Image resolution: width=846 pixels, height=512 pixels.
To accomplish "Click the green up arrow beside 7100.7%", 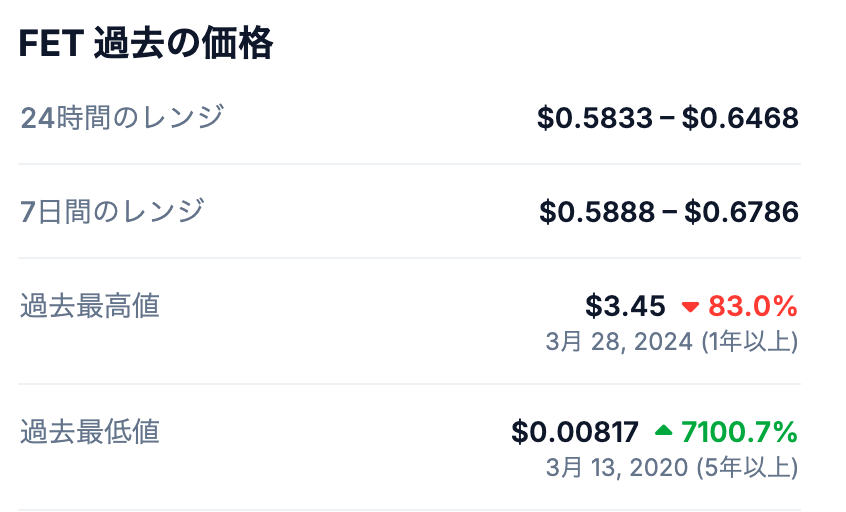I will 664,432.
